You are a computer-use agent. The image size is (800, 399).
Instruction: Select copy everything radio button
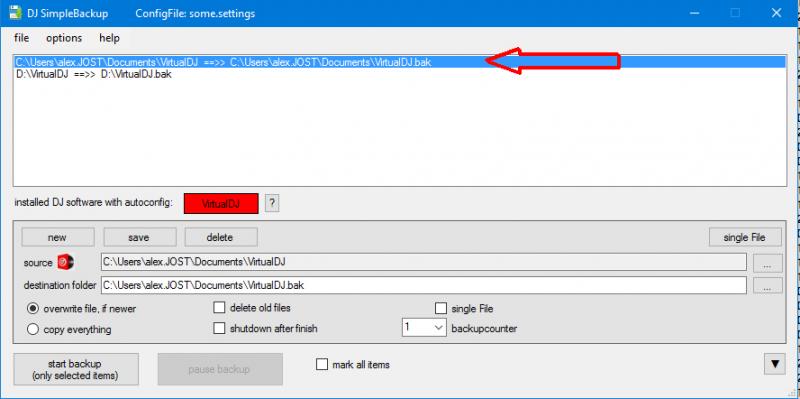(x=33, y=329)
